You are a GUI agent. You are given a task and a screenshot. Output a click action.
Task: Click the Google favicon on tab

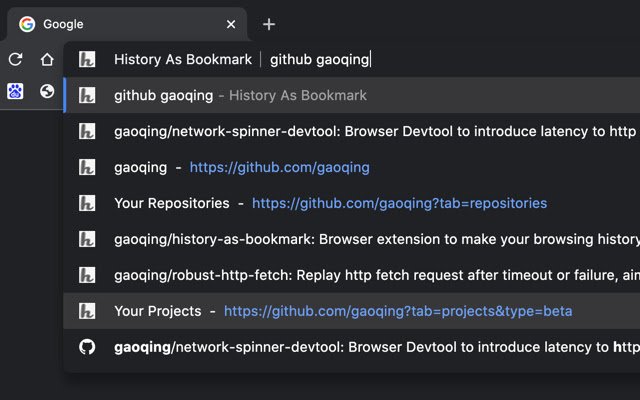(27, 24)
